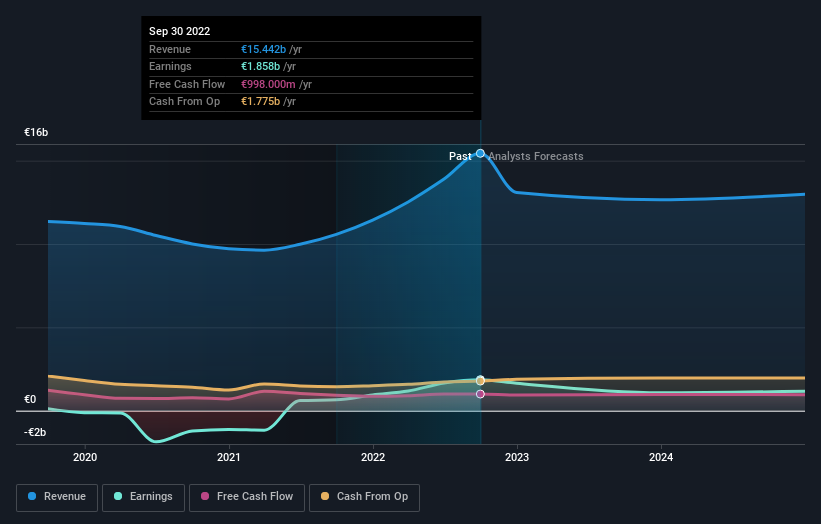Viewport: 821px width, 524px height.
Task: Click the Analysts Forecasts label
Action: (536, 156)
